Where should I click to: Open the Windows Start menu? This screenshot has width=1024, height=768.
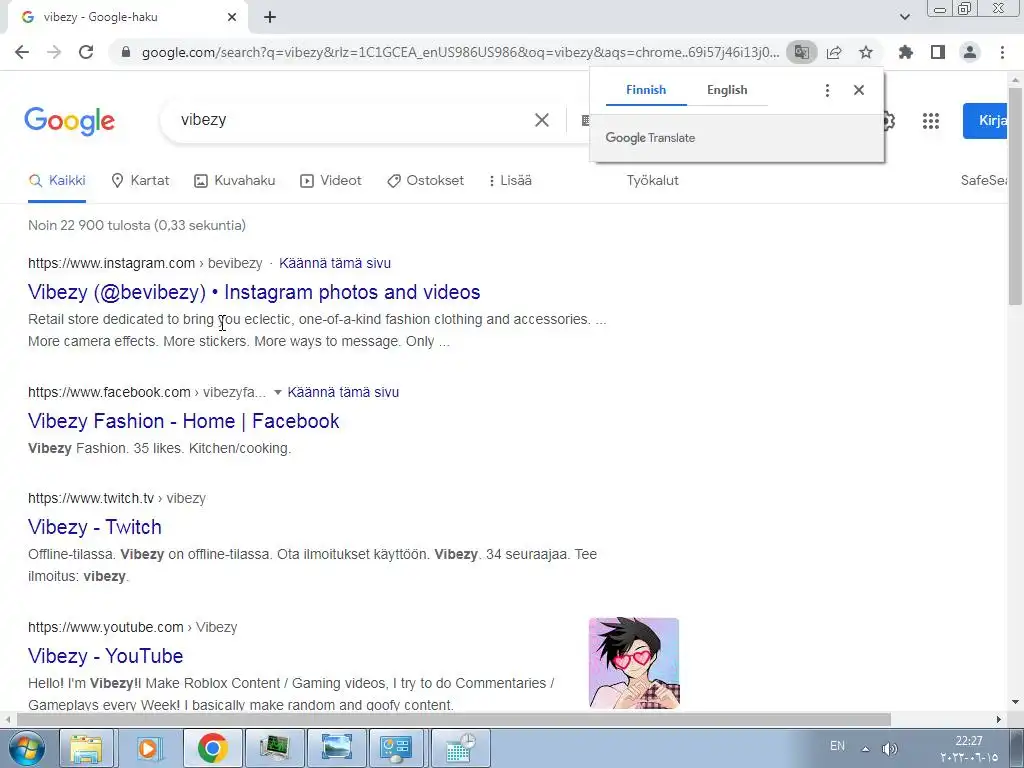25,748
